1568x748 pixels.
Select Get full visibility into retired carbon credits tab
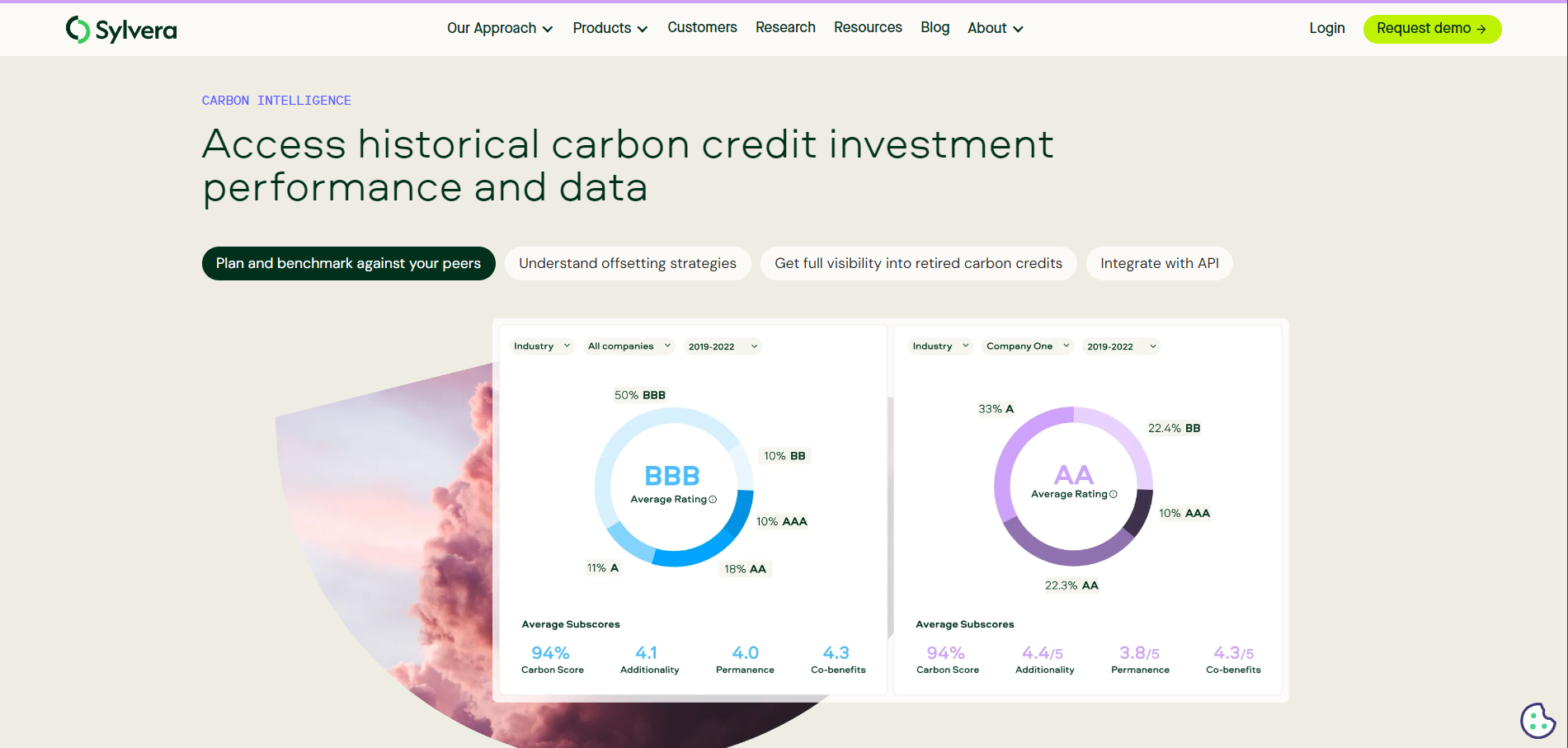918,263
